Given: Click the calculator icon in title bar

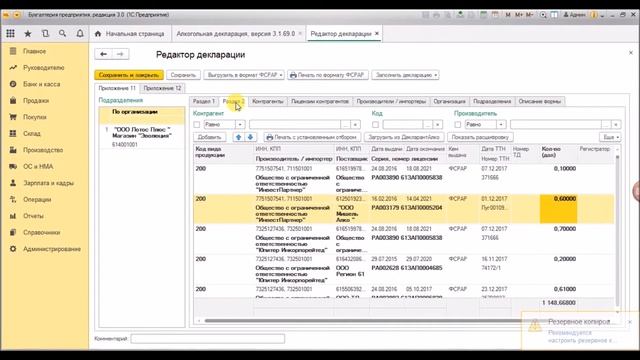Looking at the screenshot, I should (x=483, y=15).
